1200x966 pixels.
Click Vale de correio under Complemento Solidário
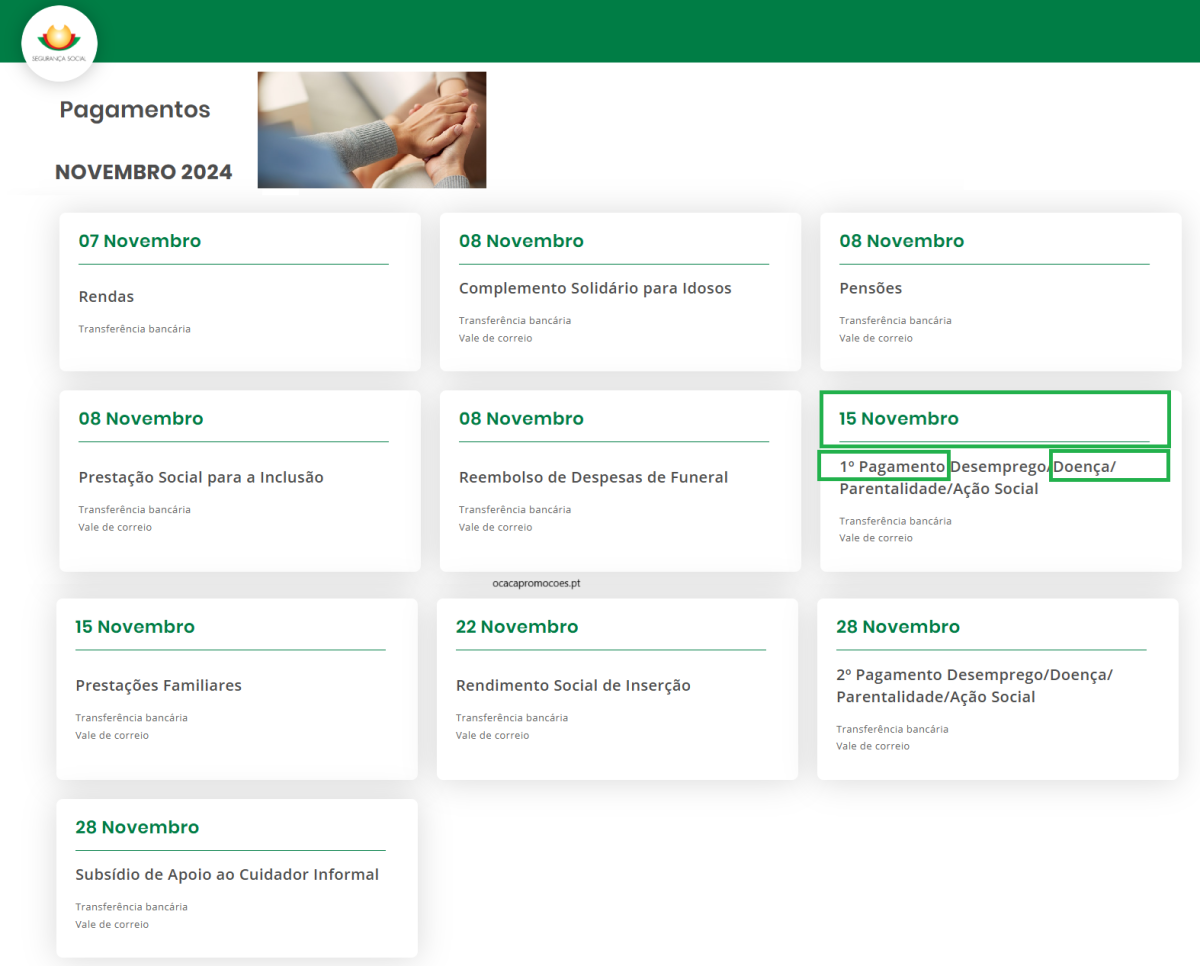pos(496,339)
